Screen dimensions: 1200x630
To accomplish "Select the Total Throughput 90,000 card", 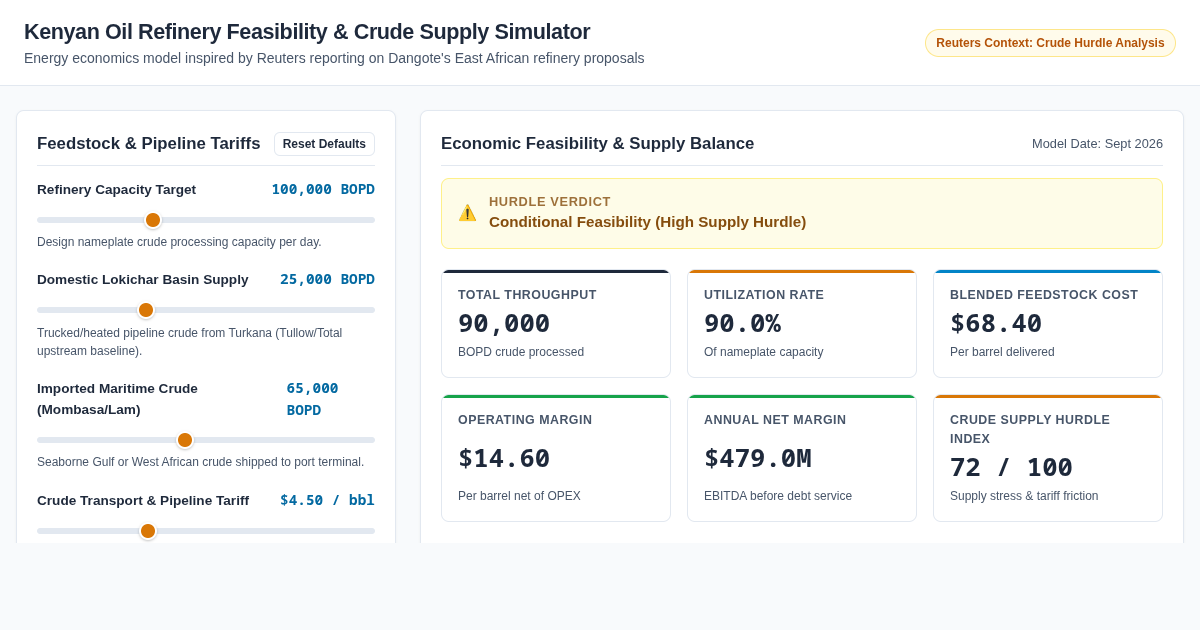I will tap(556, 324).
